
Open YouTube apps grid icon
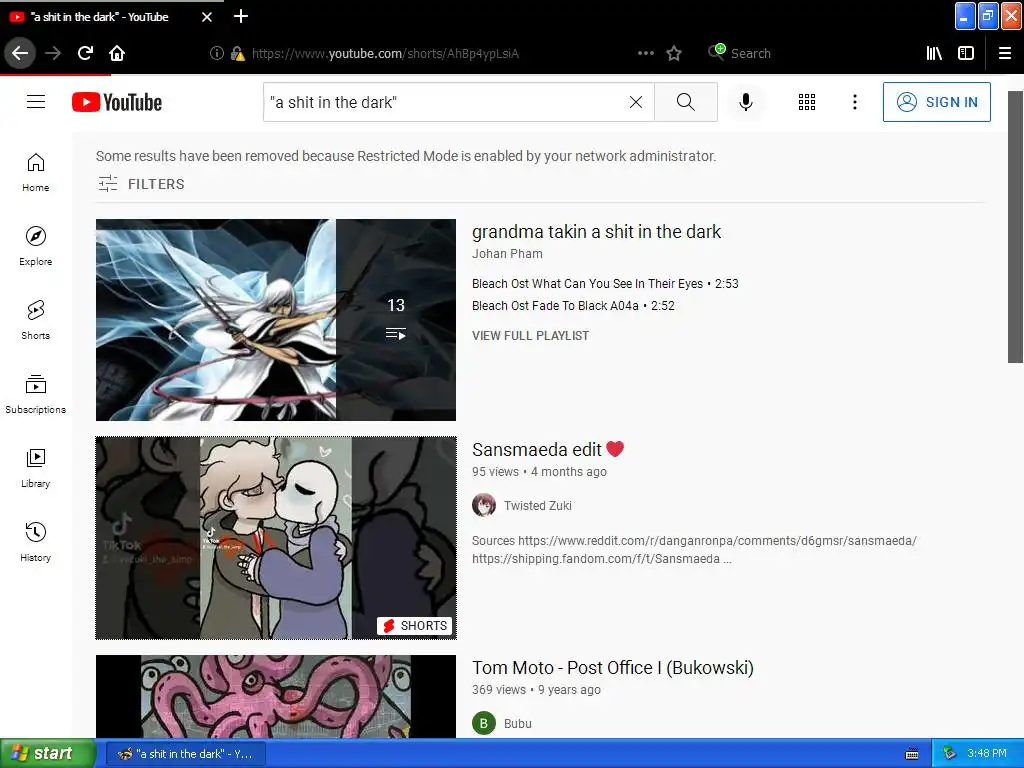point(807,102)
